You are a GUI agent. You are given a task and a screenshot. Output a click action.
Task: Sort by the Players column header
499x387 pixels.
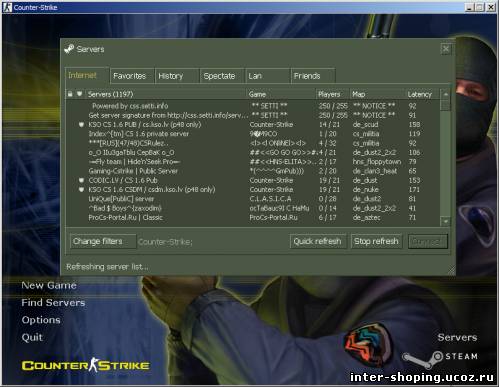click(332, 94)
